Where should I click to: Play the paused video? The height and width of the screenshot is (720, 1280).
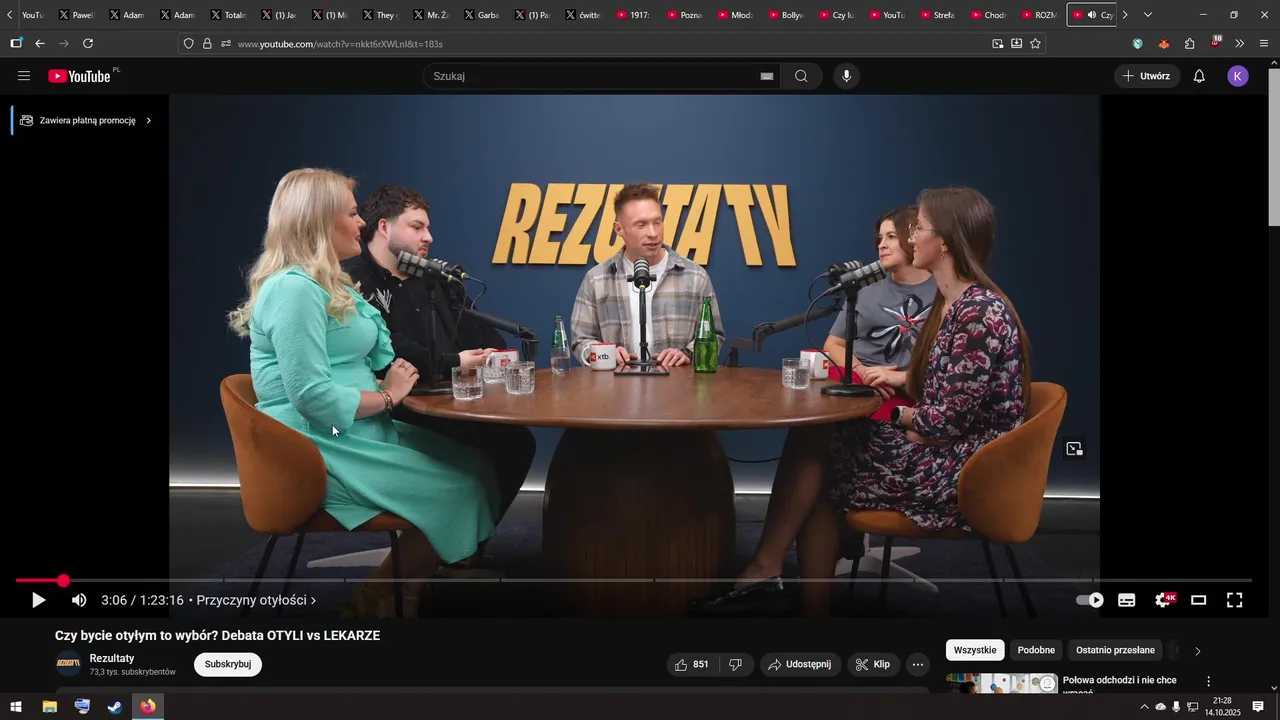point(38,600)
